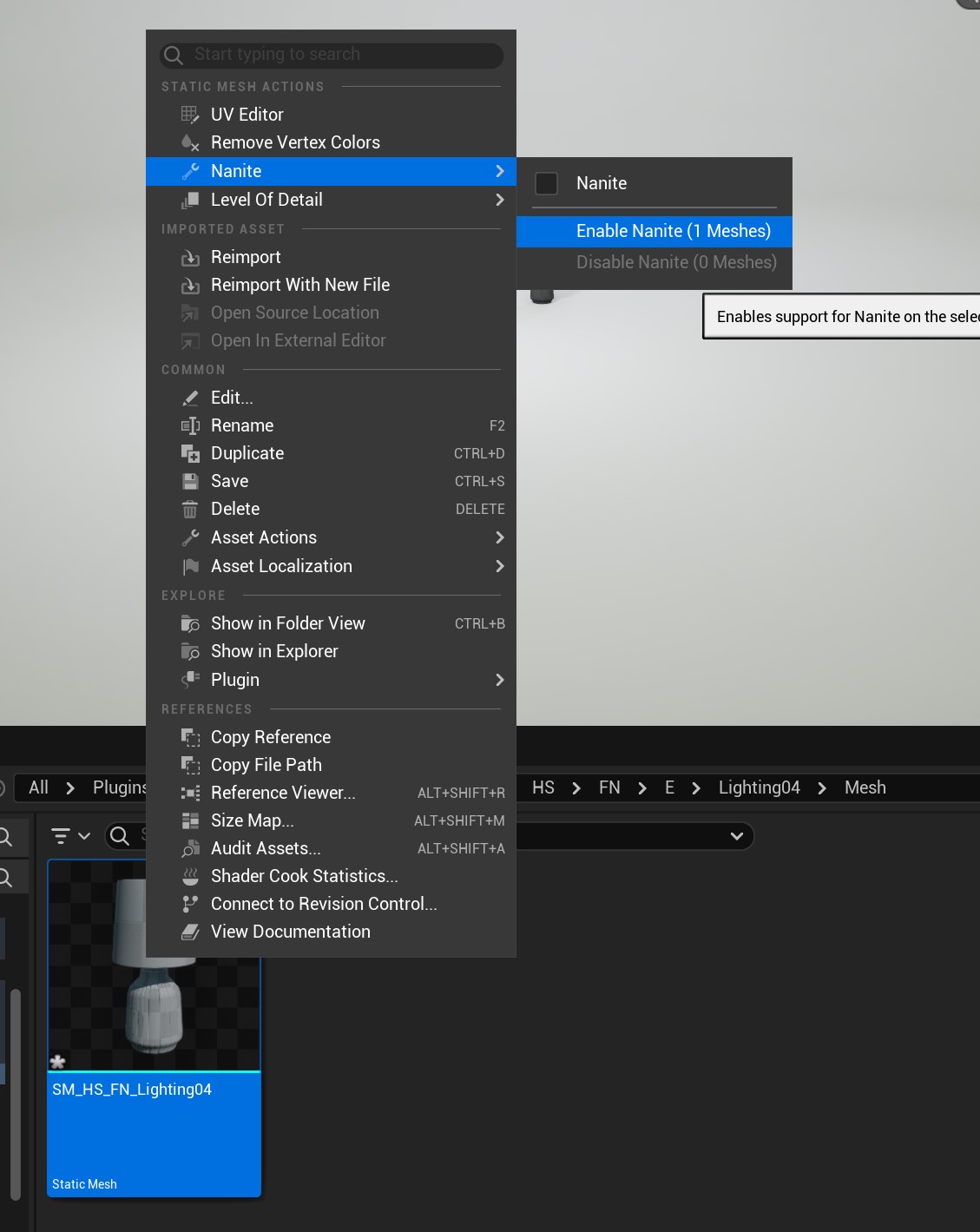
Task: Click the Lighting04 breadcrumb folder
Action: [x=760, y=787]
